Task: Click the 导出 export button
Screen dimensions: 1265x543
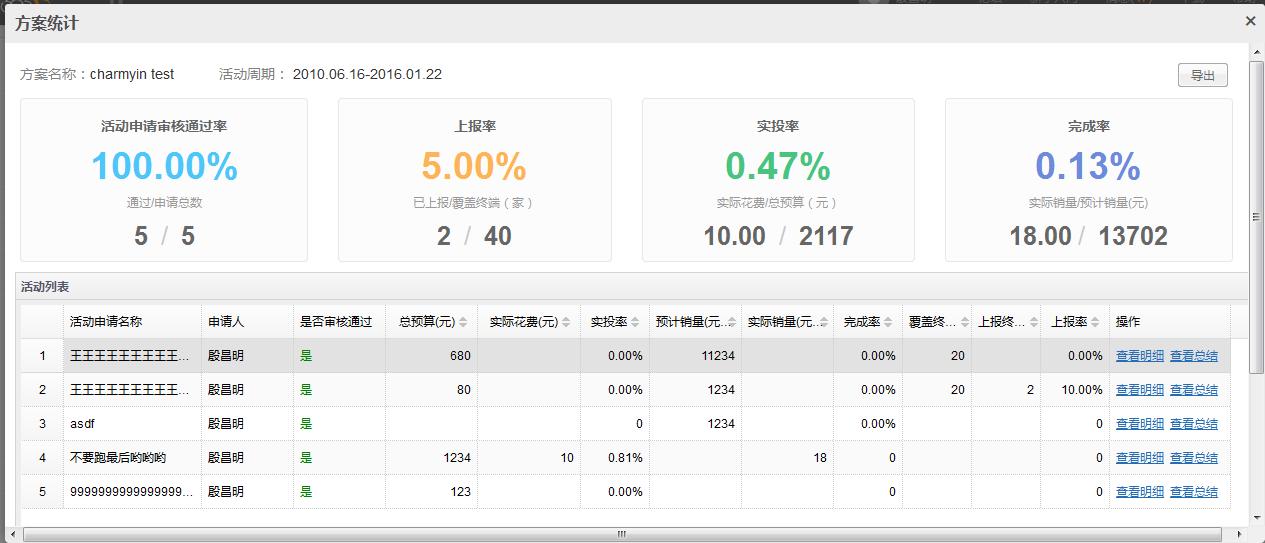Action: (1202, 75)
